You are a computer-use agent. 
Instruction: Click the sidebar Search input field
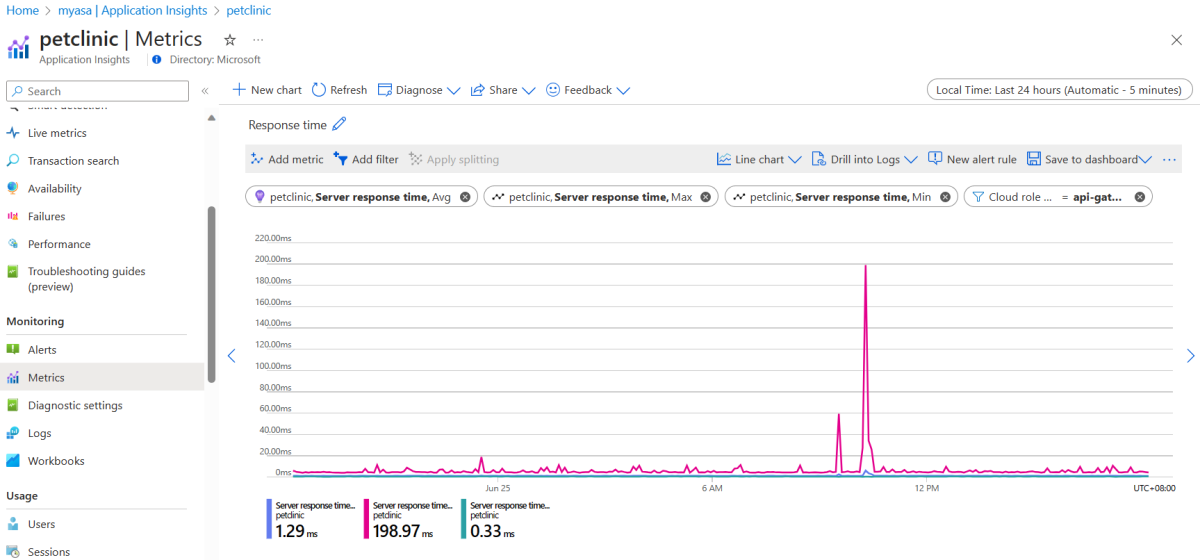98,91
